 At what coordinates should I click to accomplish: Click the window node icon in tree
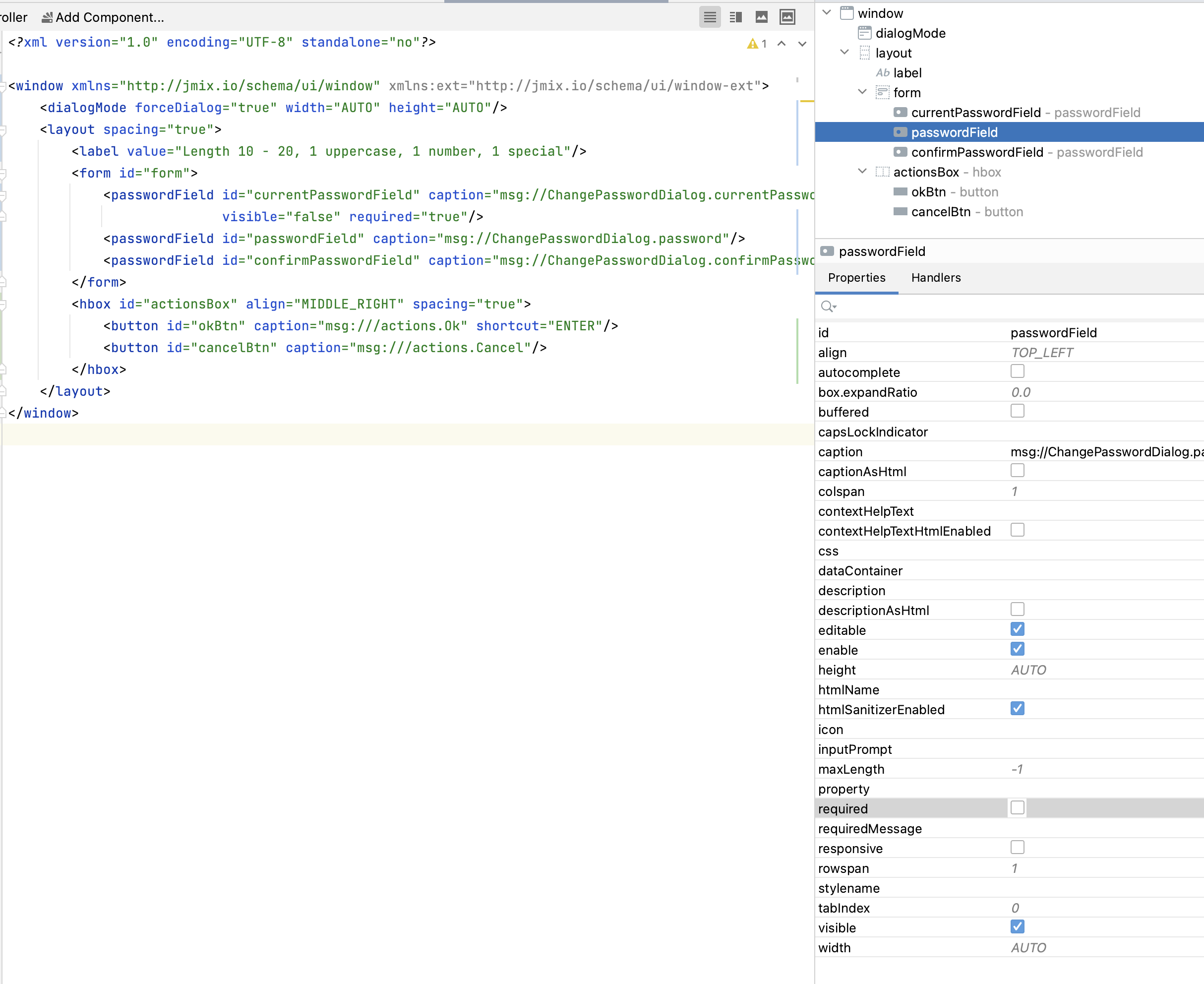tap(847, 13)
